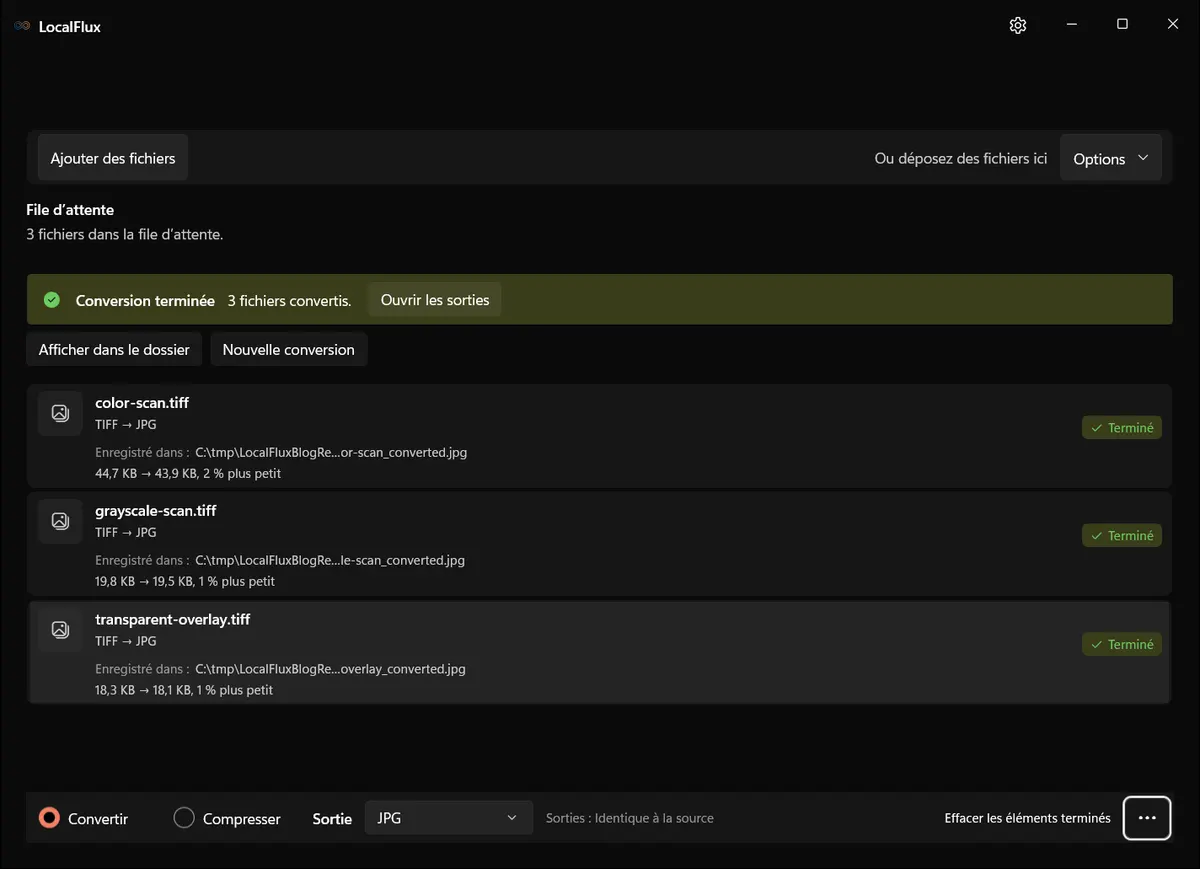The width and height of the screenshot is (1200, 869).
Task: Click the Terminé badge for transparent-overlay.tiff
Action: pyautogui.click(x=1122, y=645)
